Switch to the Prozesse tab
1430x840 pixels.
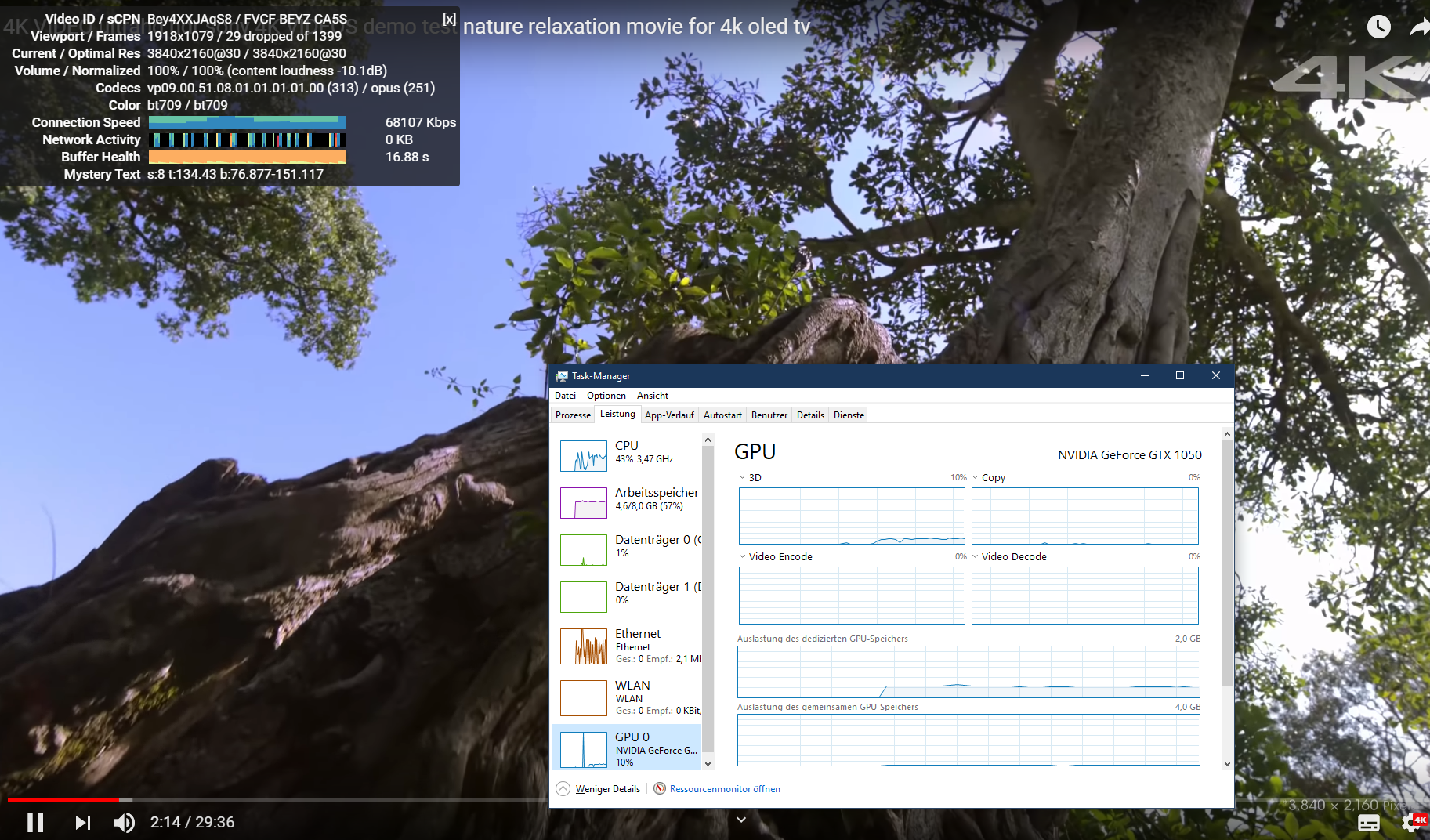(x=573, y=415)
